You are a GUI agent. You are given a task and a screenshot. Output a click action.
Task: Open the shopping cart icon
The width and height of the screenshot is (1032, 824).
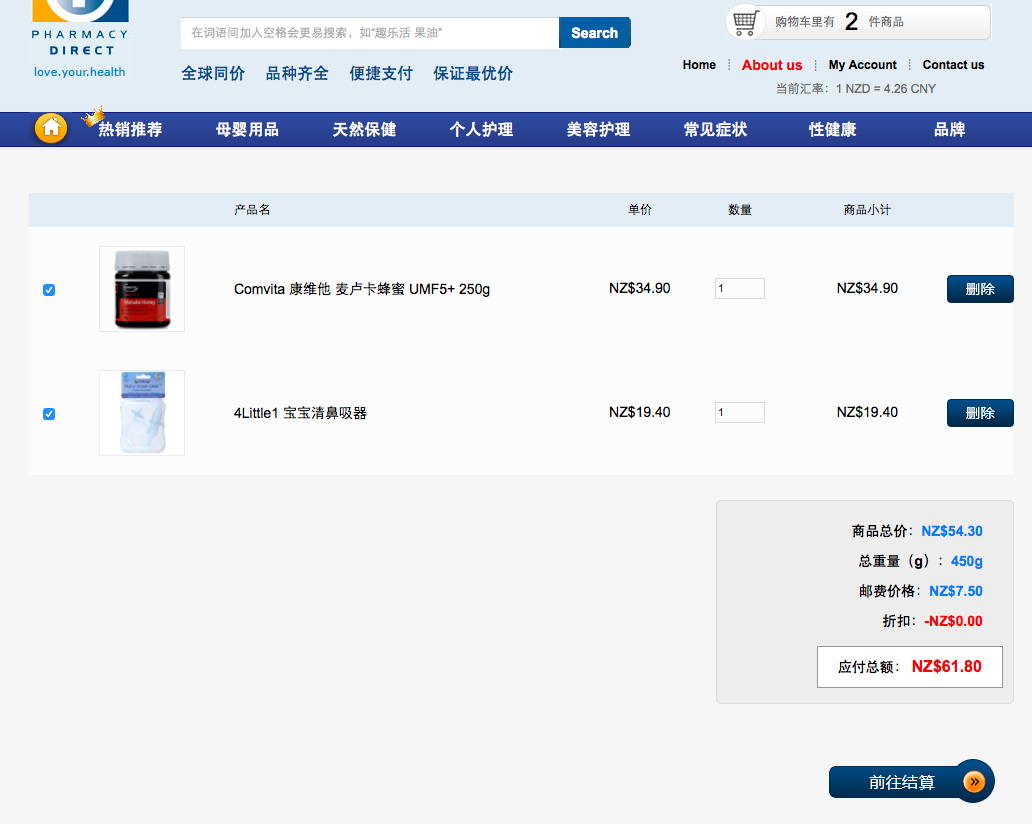(744, 22)
